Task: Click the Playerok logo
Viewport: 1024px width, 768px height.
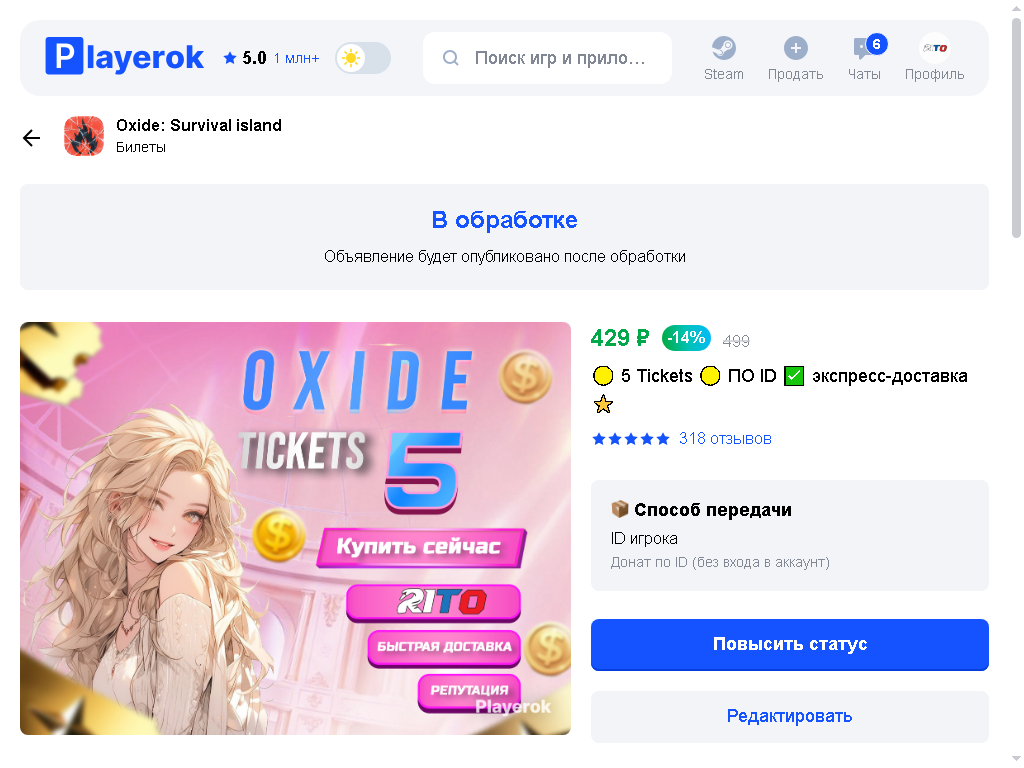Action: pyautogui.click(x=124, y=57)
